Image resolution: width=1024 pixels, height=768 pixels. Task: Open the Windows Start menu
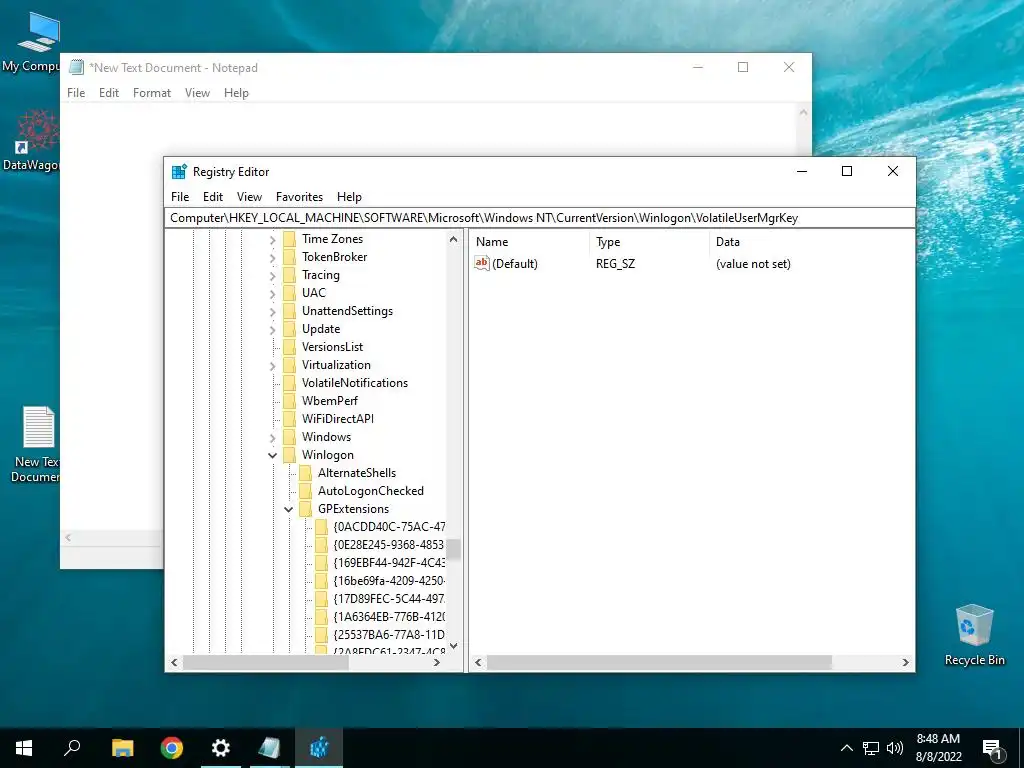[24, 748]
